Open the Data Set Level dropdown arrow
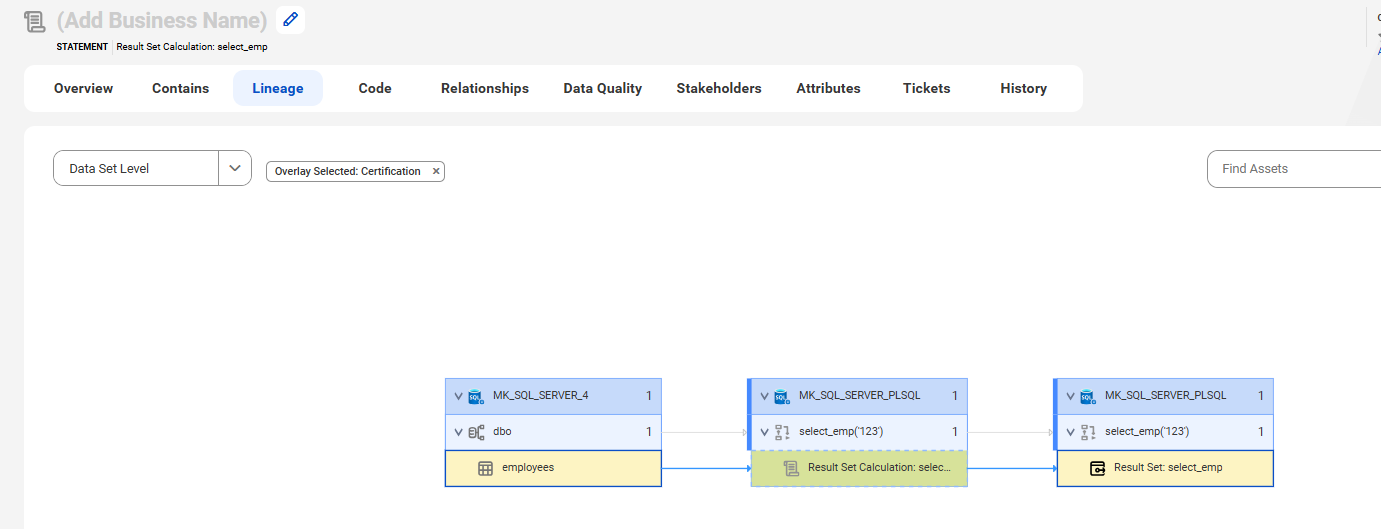The width and height of the screenshot is (1381, 529). tap(235, 168)
